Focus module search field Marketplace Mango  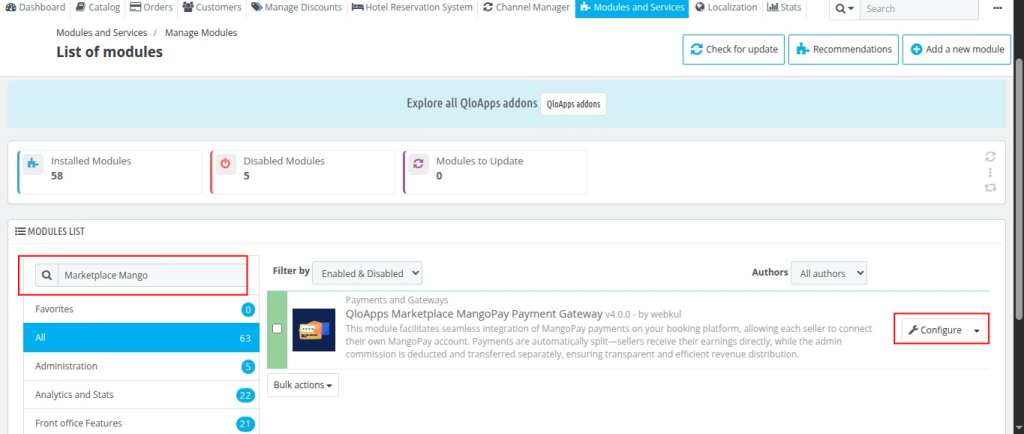coord(152,275)
